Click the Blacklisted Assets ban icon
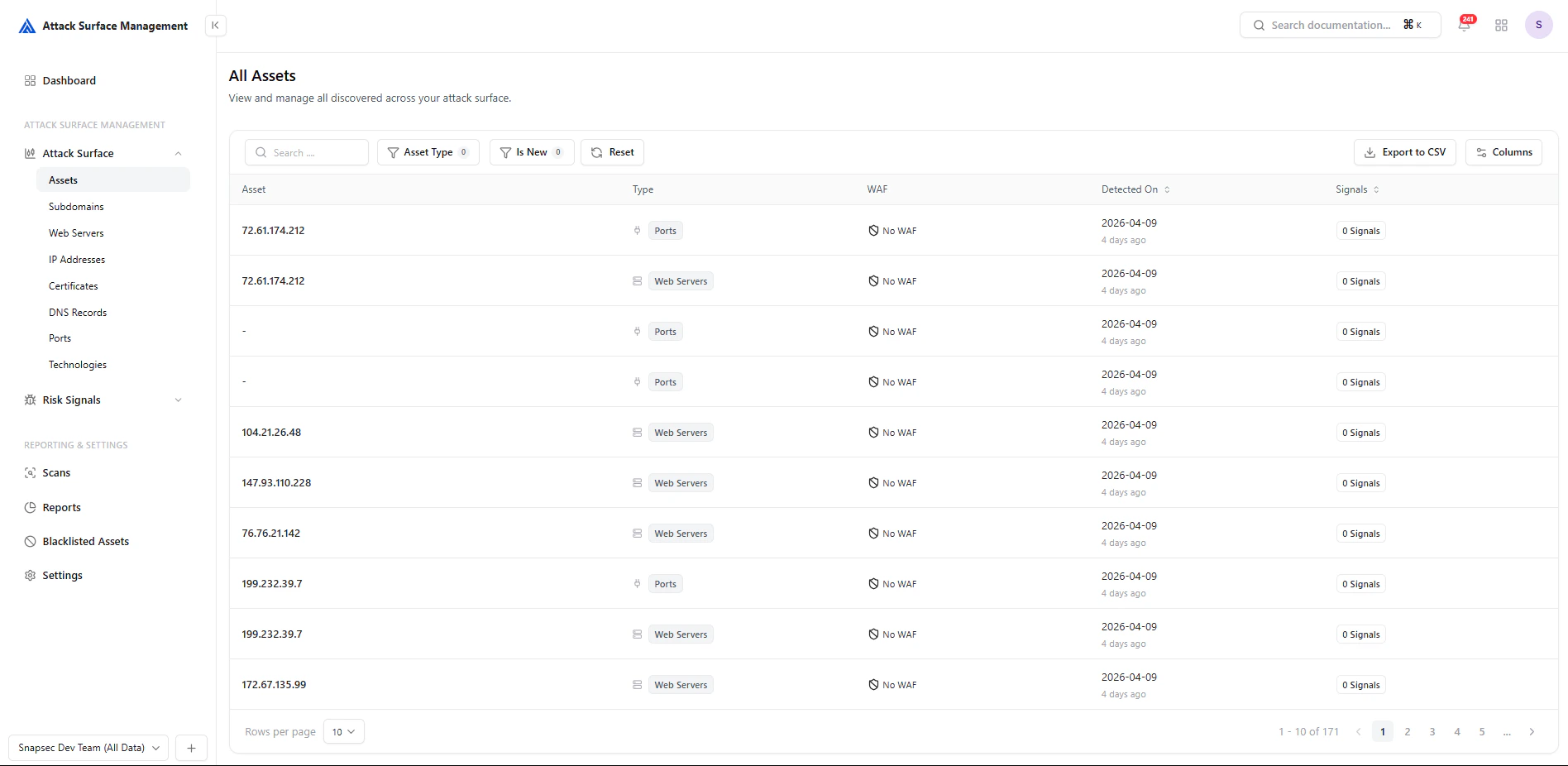The width and height of the screenshot is (1568, 766). pos(30,541)
